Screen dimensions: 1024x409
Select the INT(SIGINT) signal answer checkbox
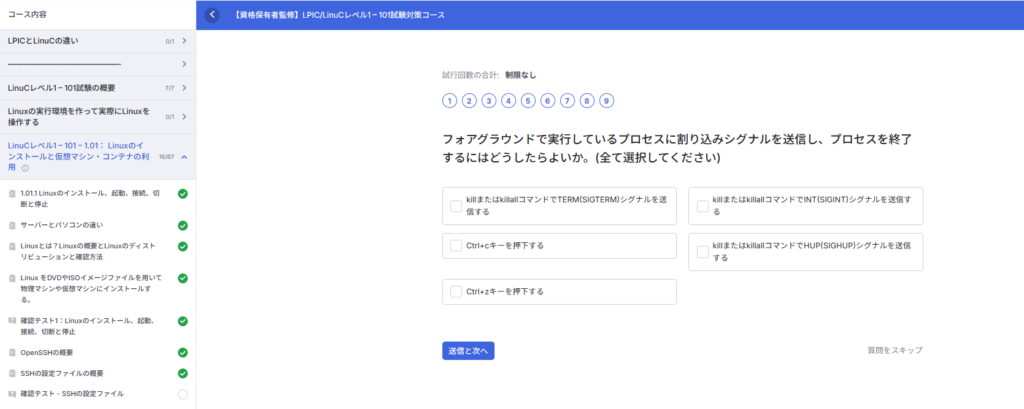pyautogui.click(x=703, y=205)
